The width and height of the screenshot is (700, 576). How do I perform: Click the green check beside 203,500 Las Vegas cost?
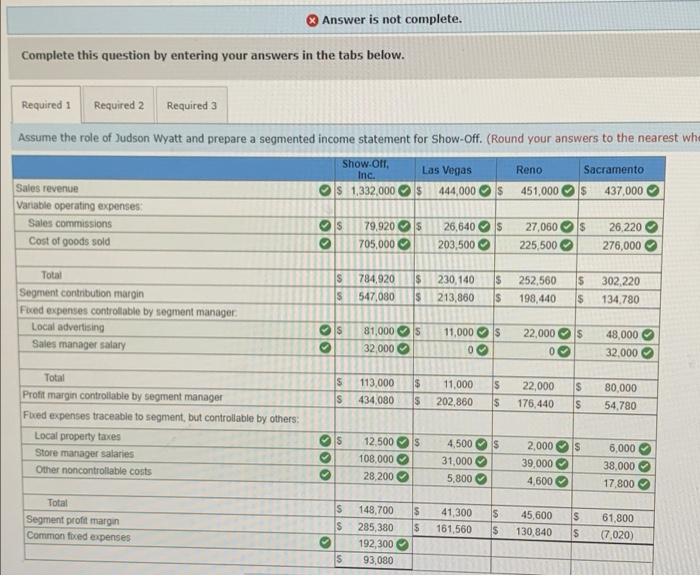coord(484,245)
